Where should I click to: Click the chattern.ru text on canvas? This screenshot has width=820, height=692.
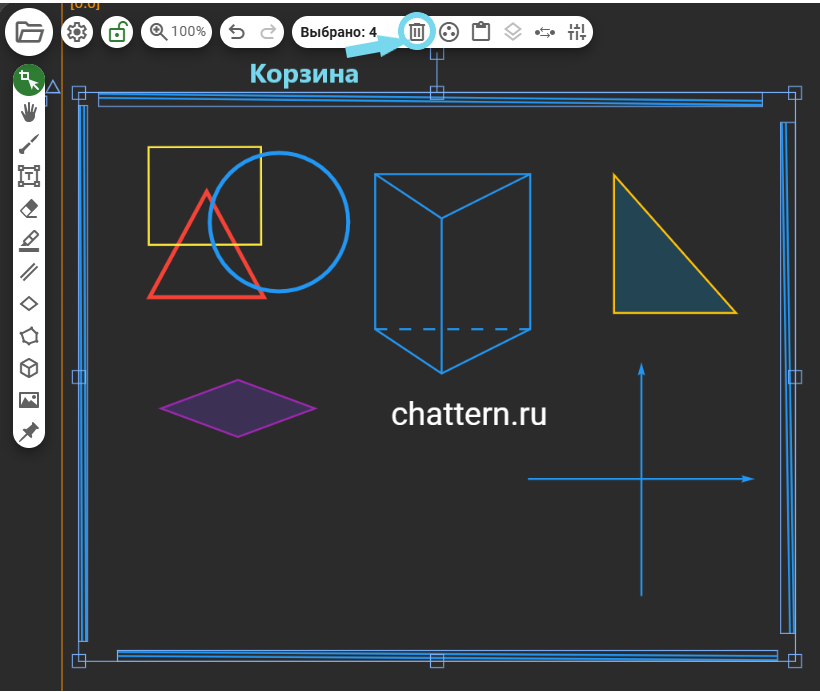469,414
